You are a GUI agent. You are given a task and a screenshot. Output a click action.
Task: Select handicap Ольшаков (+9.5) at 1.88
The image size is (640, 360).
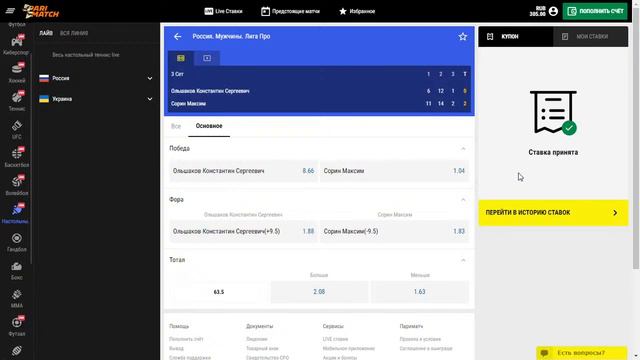click(x=243, y=231)
